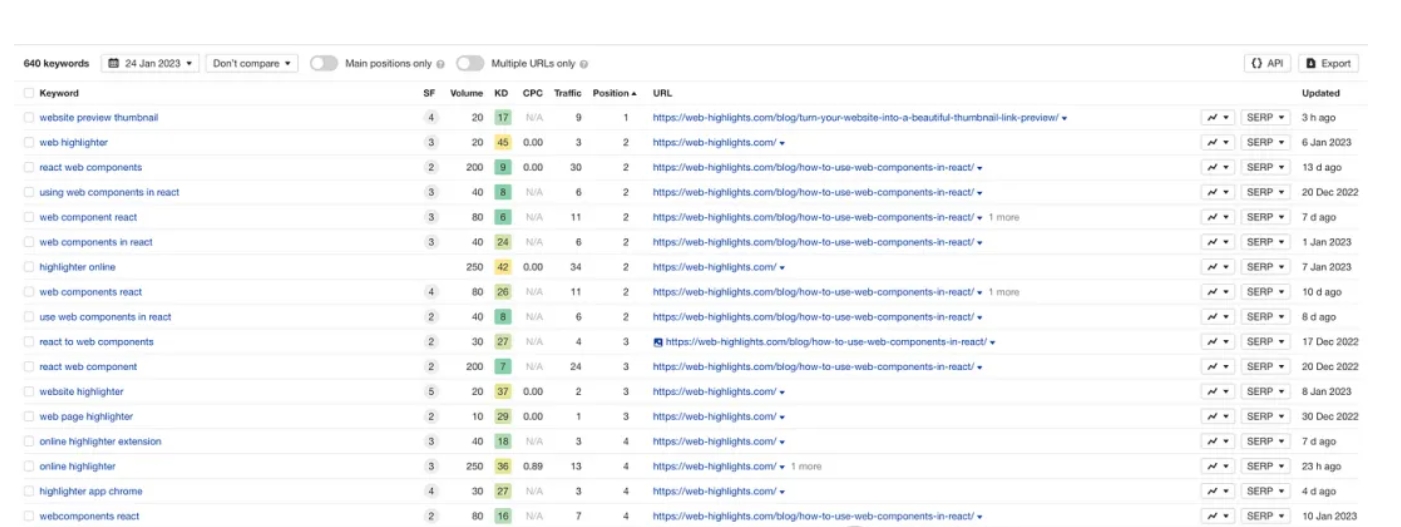1401x527 pixels.
Task: Open trend chart for web components react row
Action: 1217,292
